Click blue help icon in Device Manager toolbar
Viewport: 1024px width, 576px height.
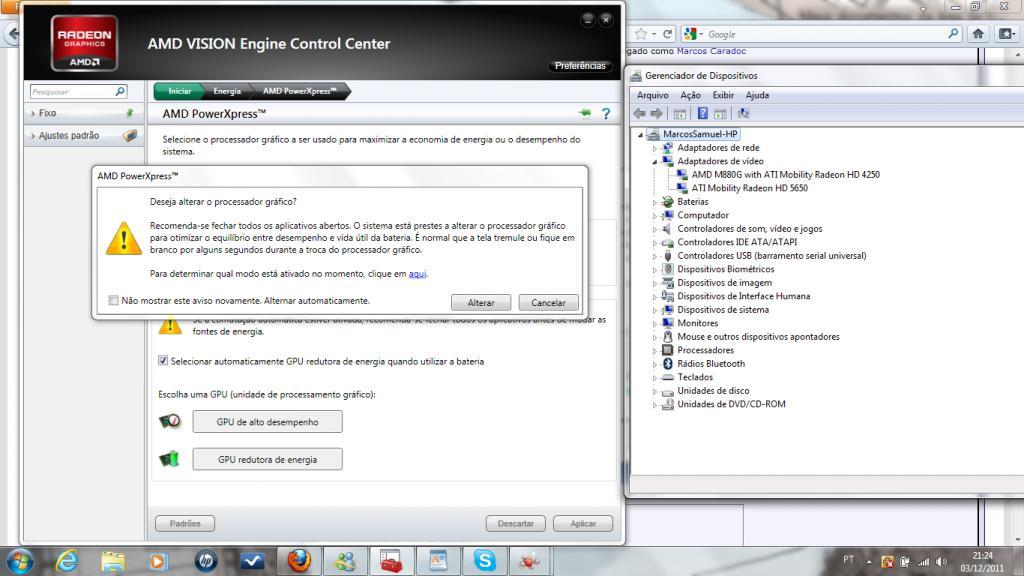(x=703, y=114)
